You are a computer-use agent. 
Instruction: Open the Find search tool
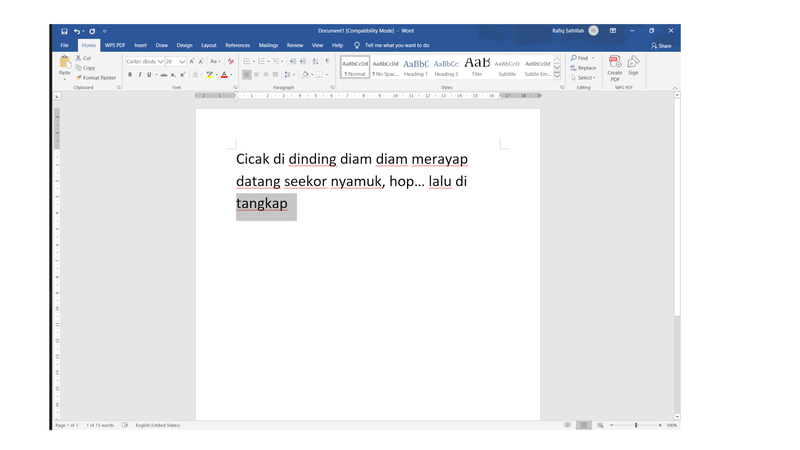coord(580,58)
